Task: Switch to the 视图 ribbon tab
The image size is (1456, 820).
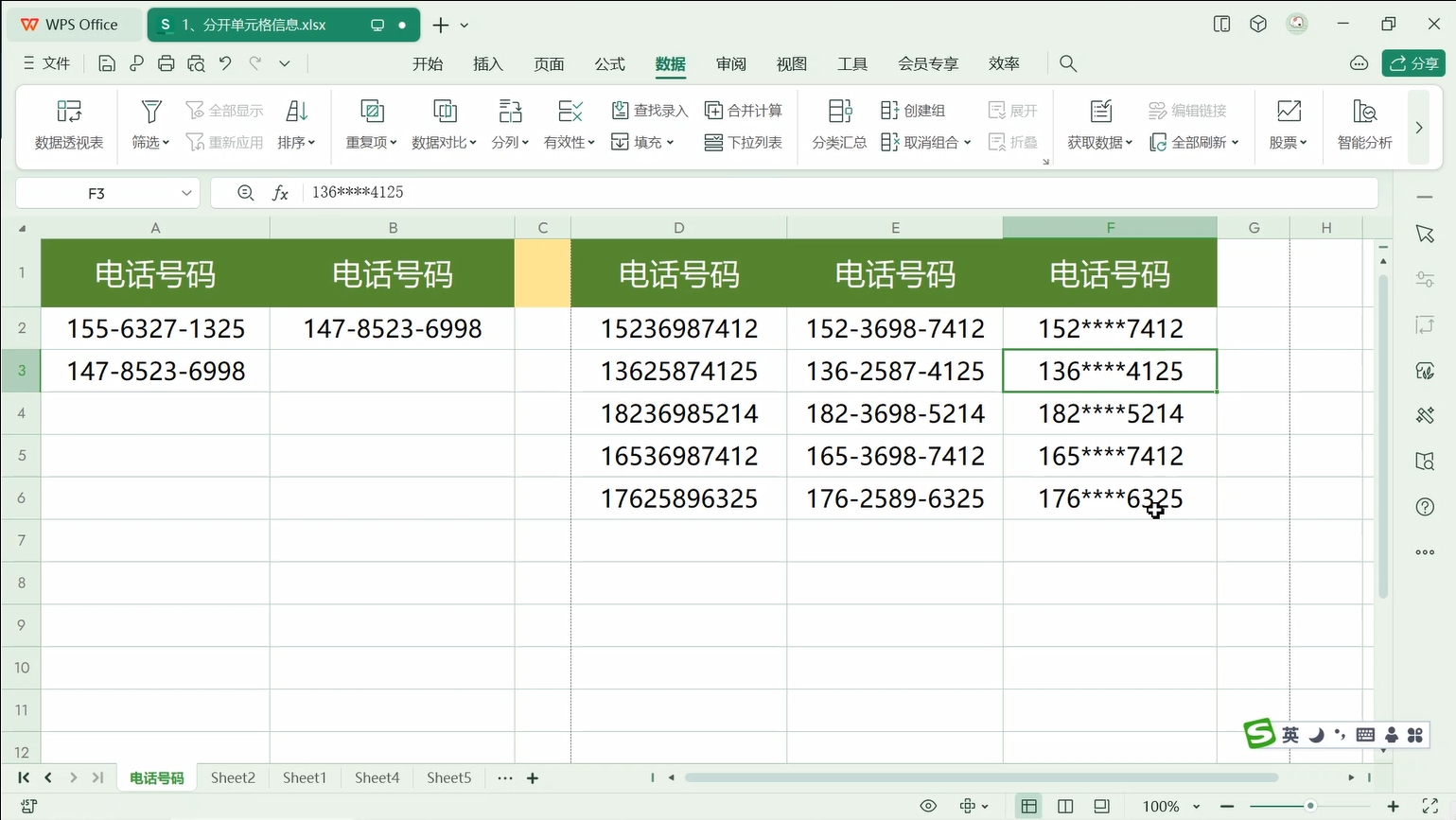Action: (792, 63)
